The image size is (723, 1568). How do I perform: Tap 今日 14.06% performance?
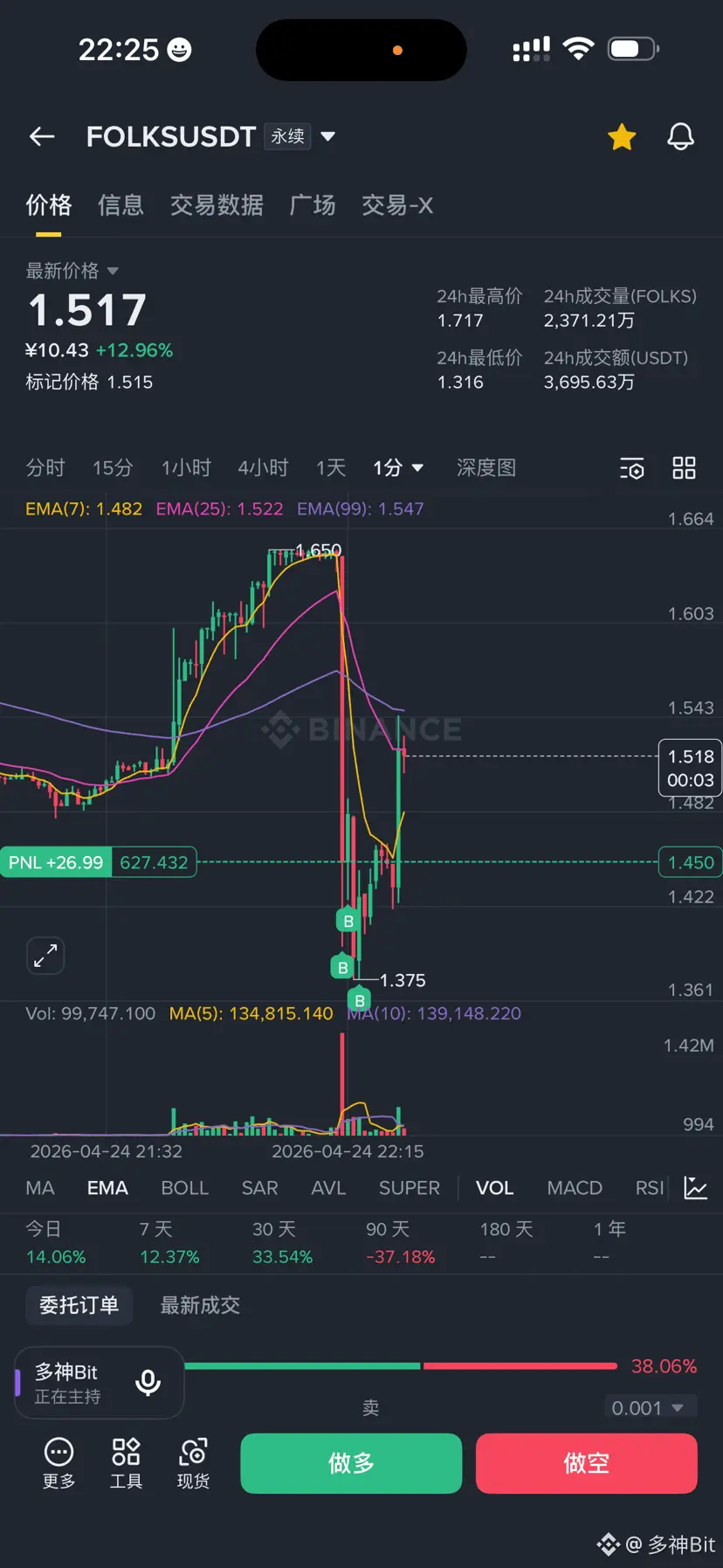[56, 1242]
